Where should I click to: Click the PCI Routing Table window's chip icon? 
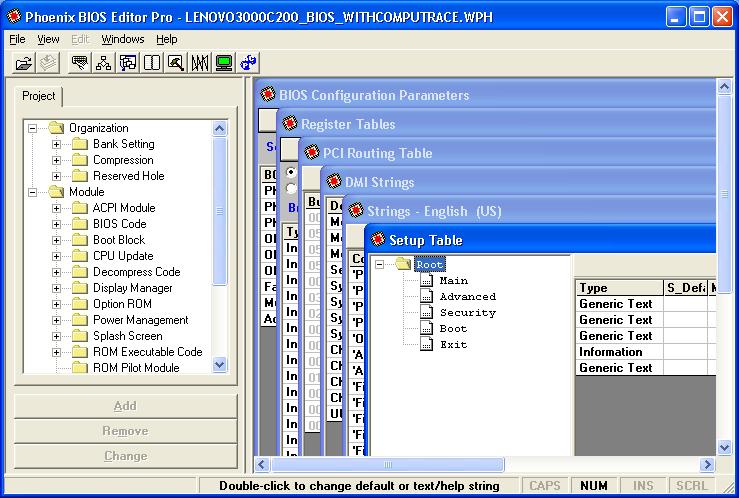(x=312, y=152)
